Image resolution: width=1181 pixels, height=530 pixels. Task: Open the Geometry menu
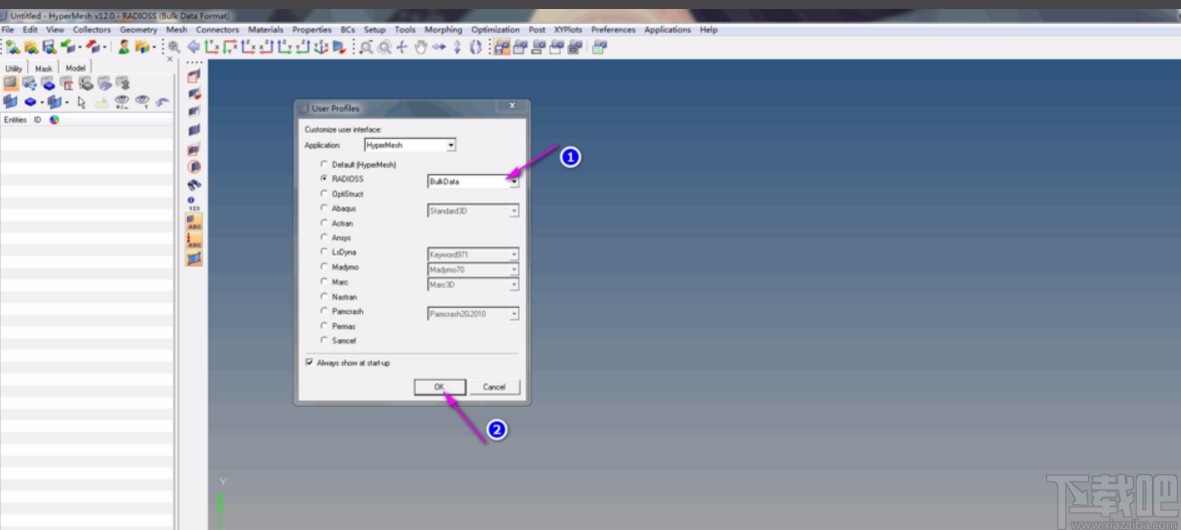pyautogui.click(x=139, y=30)
